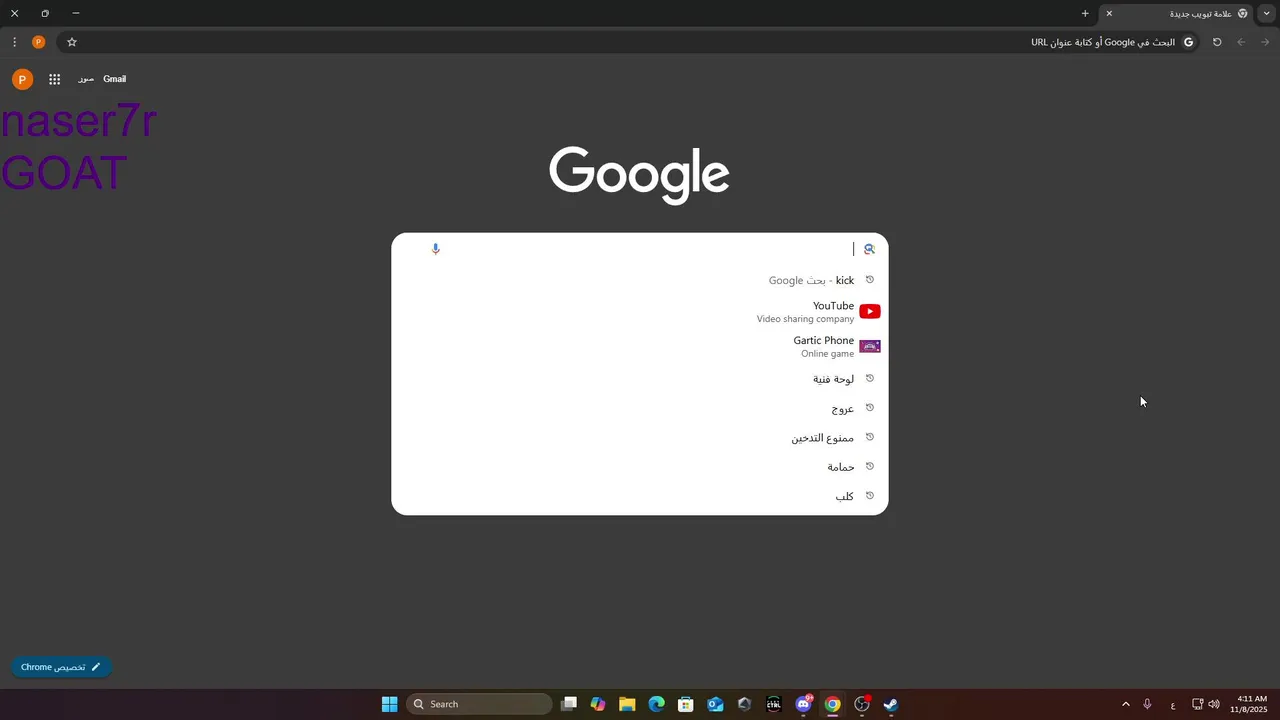1280x720 pixels.
Task: Select the ممنوع التدخين suggestion
Action: (640, 437)
